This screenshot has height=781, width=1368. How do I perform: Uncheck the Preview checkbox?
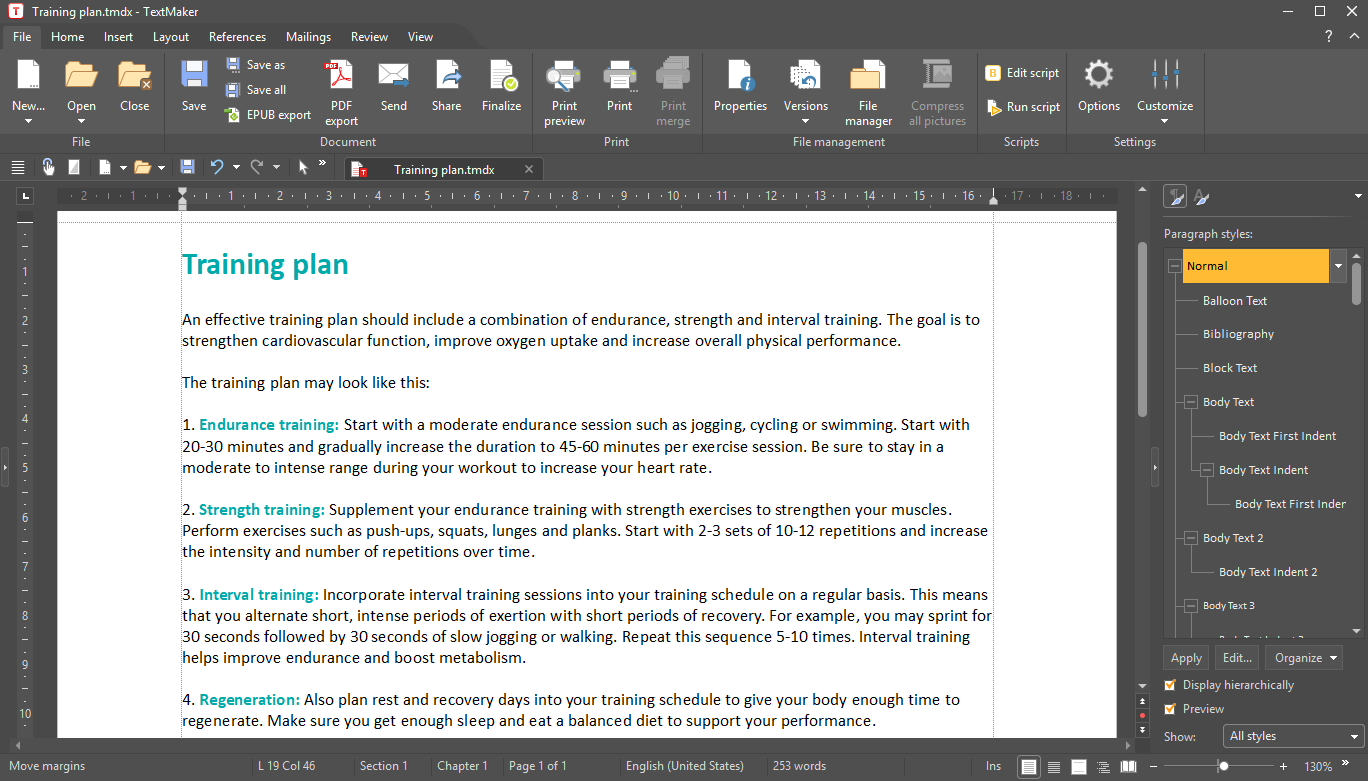(x=1170, y=709)
